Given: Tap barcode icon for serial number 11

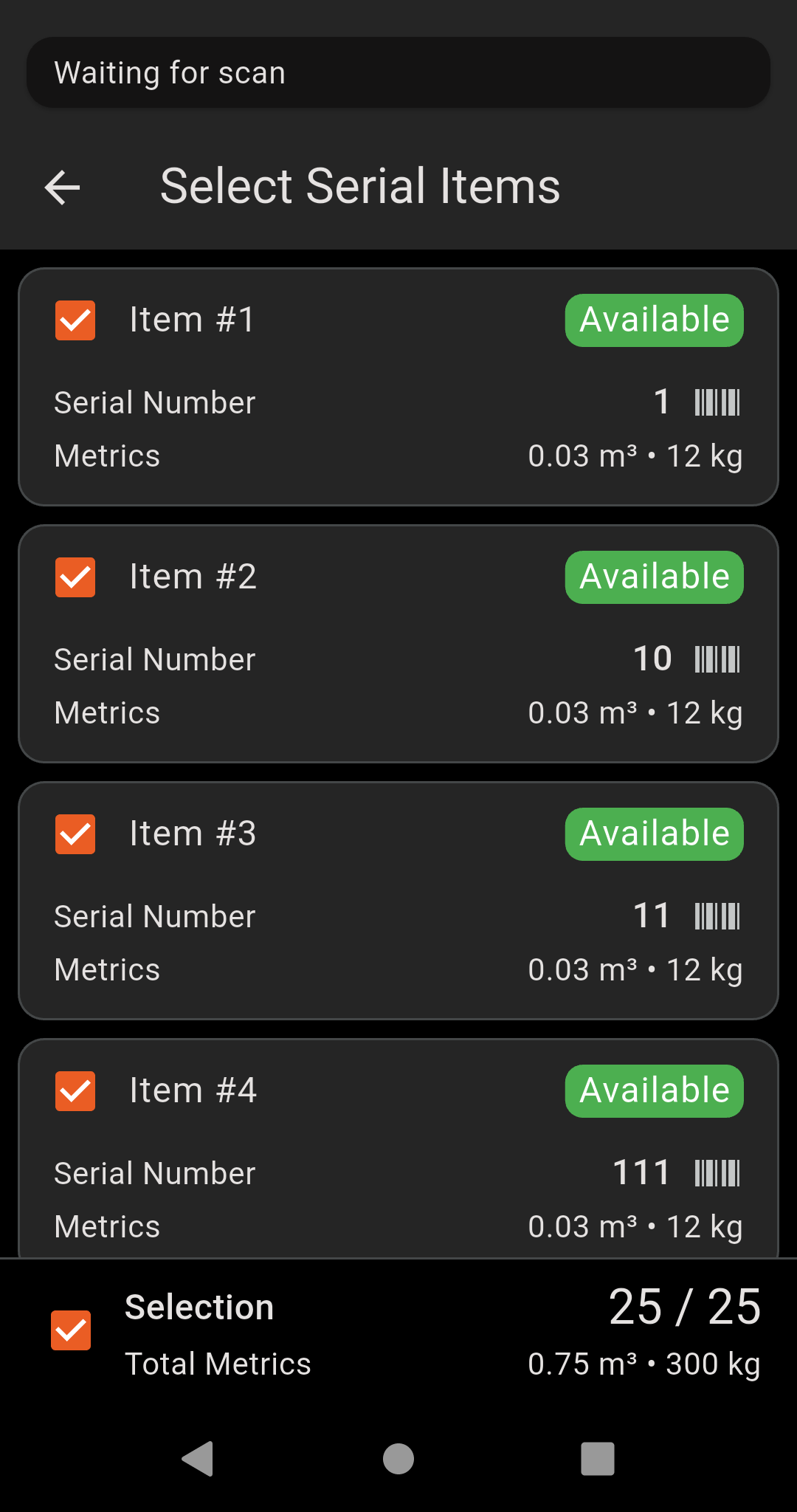Looking at the screenshot, I should (717, 916).
